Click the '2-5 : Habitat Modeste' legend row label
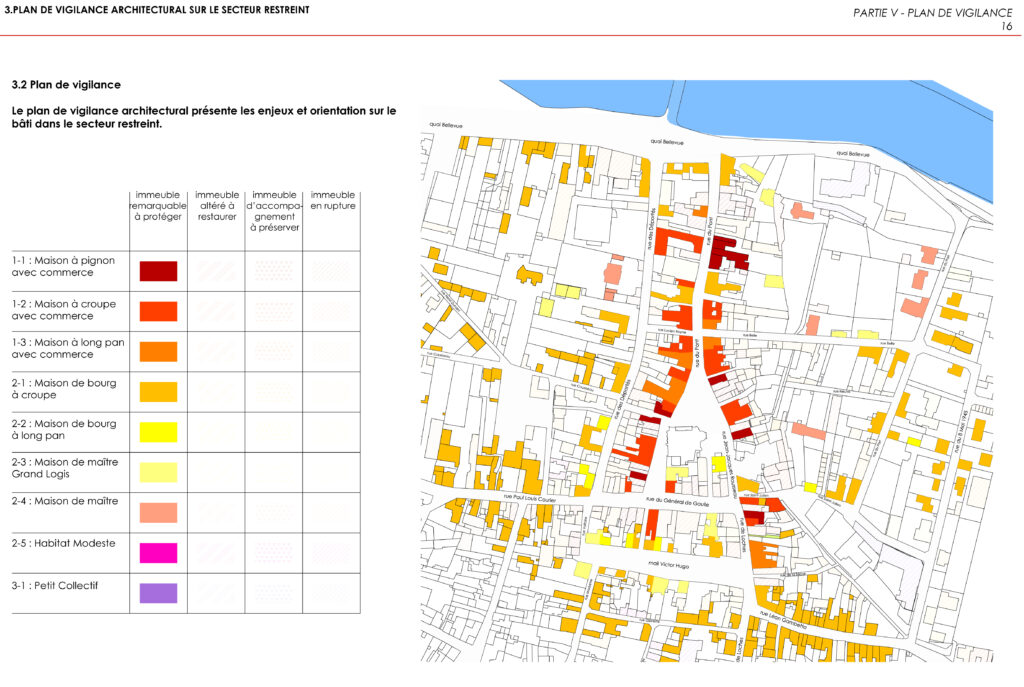 tap(64, 543)
